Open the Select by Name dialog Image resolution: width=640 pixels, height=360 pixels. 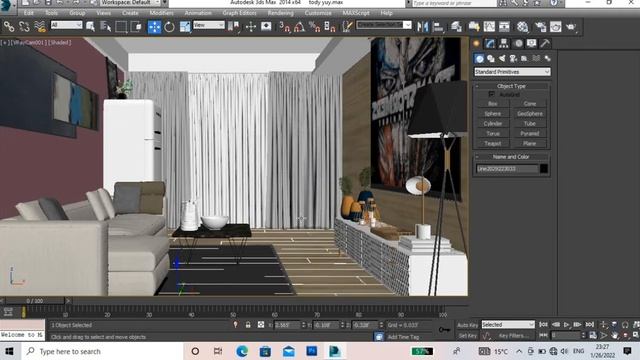click(x=106, y=27)
